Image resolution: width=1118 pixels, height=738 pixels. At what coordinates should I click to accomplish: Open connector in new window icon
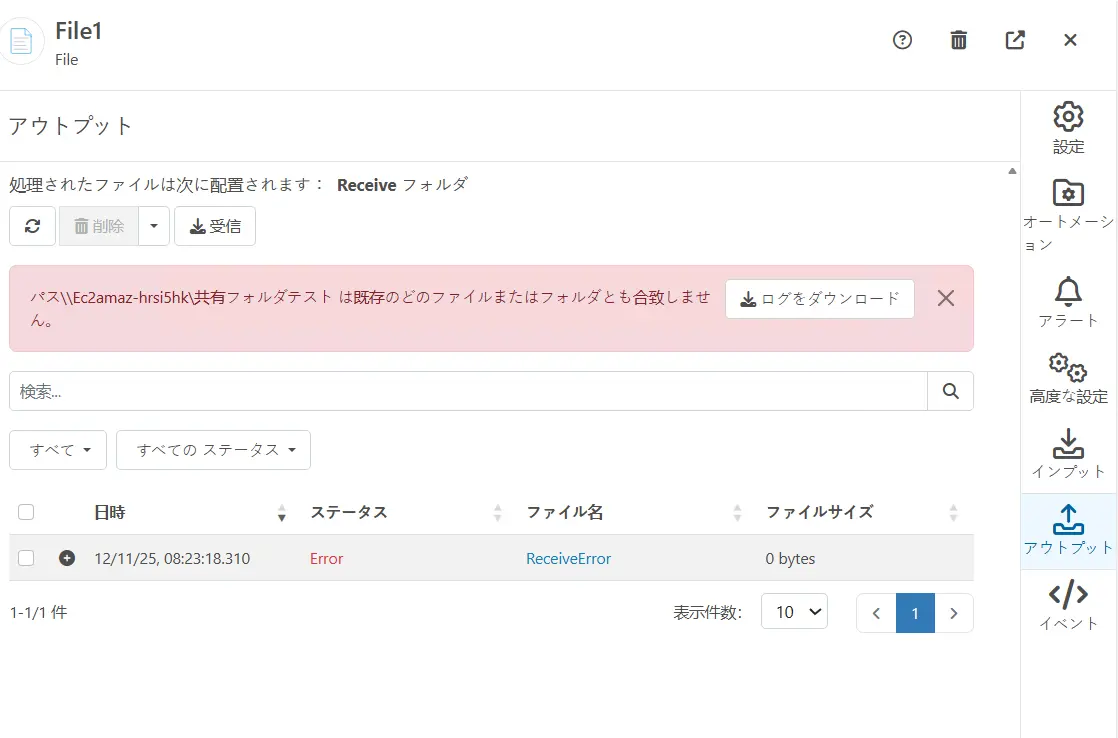coord(1015,40)
